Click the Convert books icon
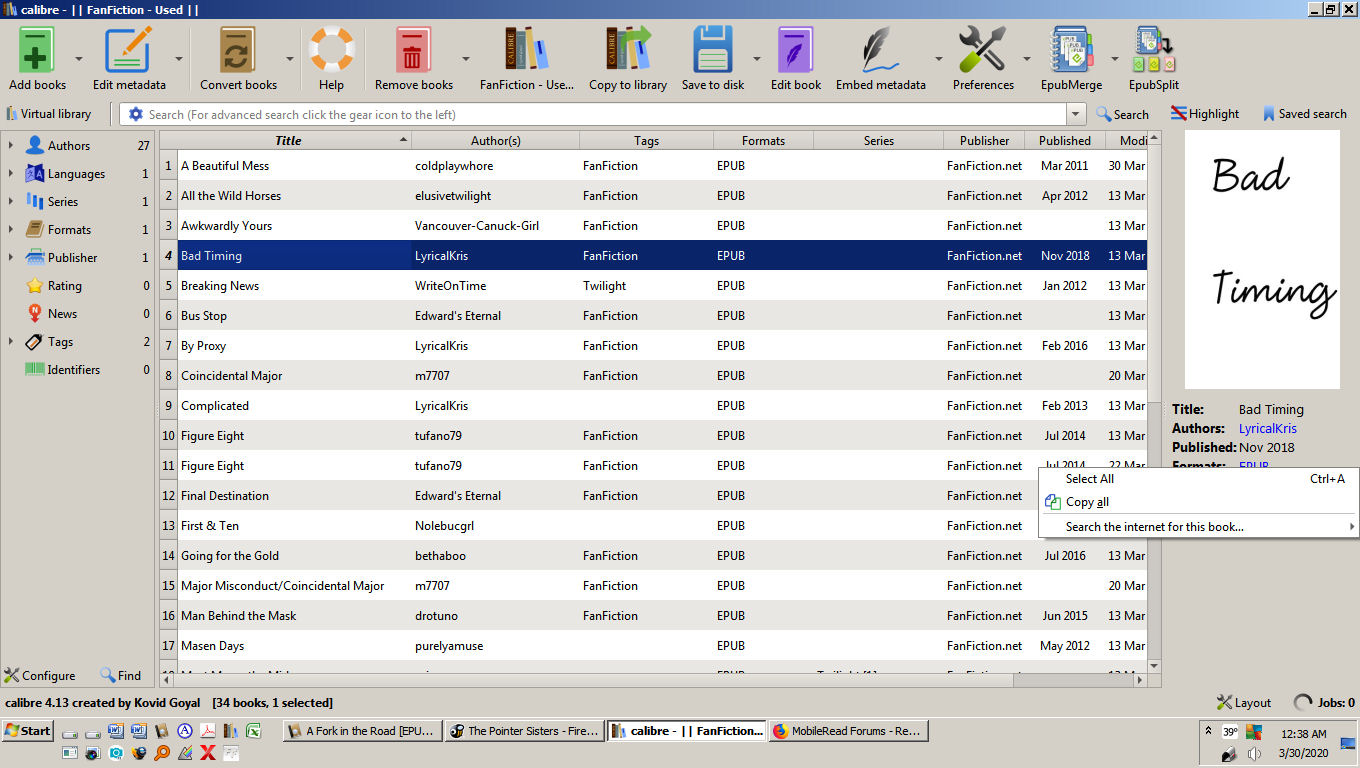This screenshot has height=768, width=1360. coord(238,50)
